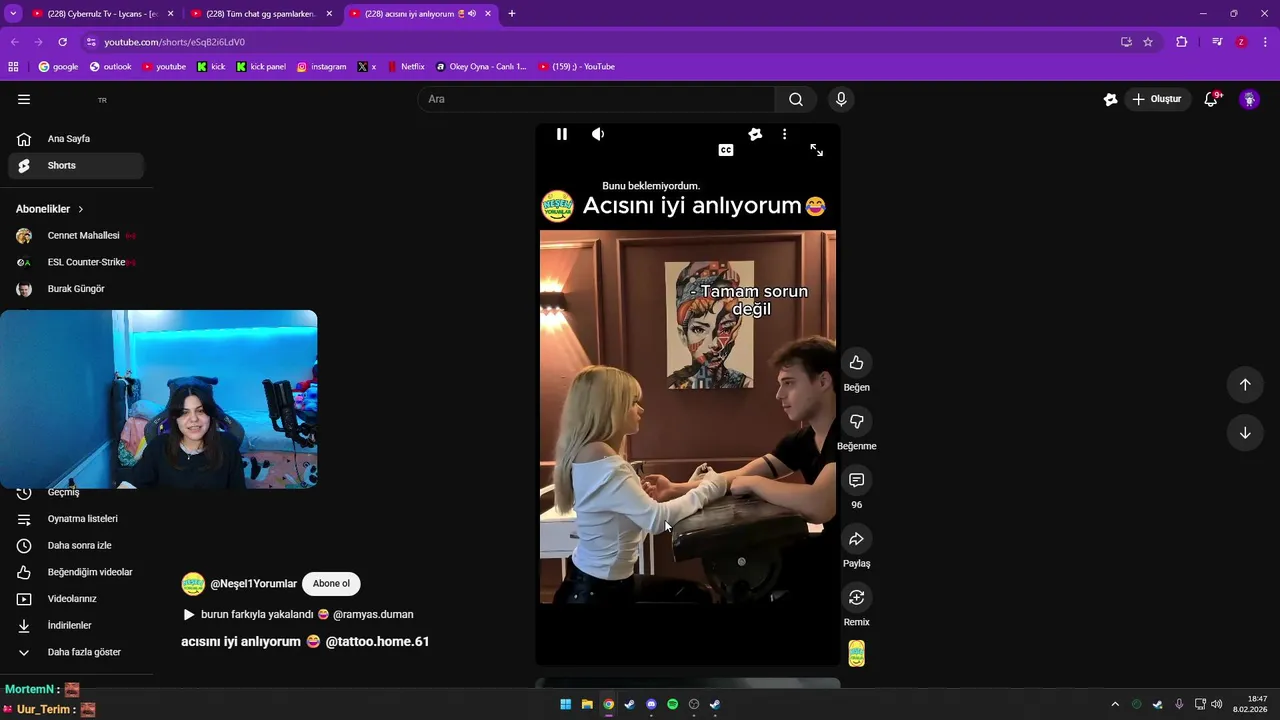Open the Netflix bookmark
The width and height of the screenshot is (1280, 720).
[x=405, y=67]
